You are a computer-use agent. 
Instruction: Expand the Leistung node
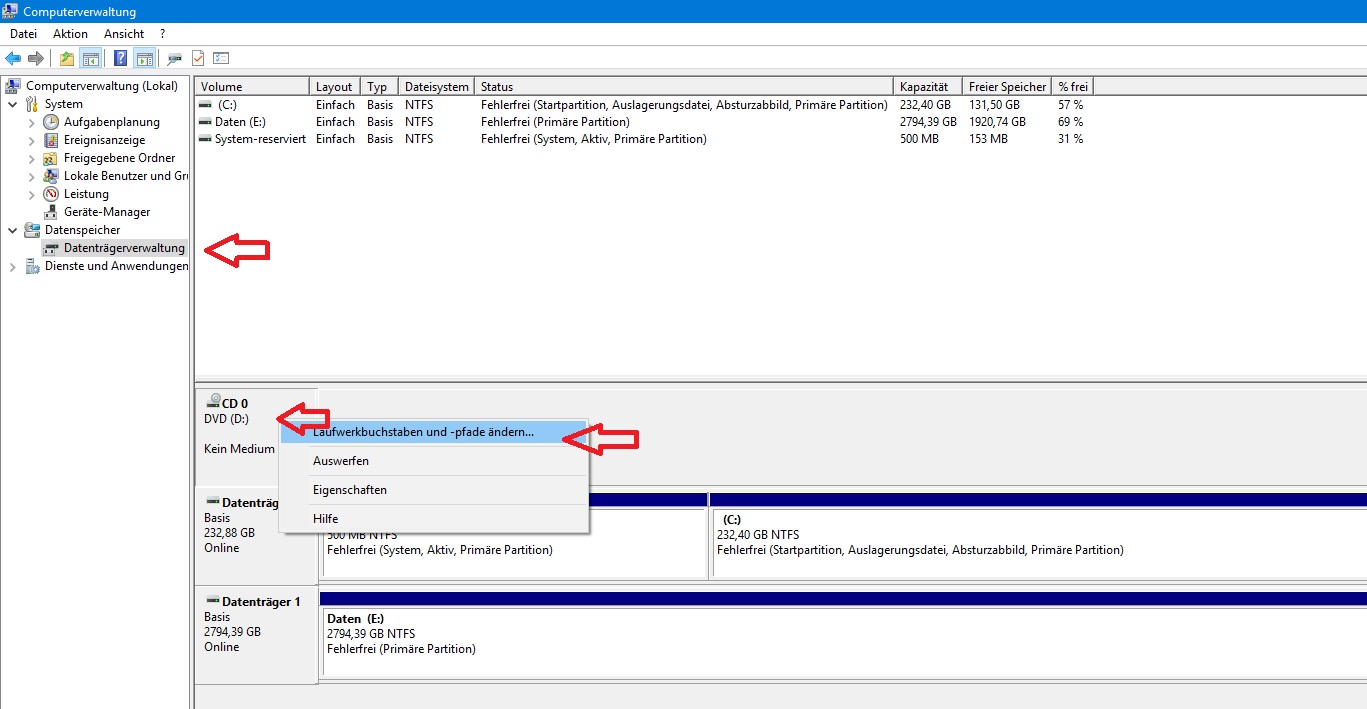point(31,194)
